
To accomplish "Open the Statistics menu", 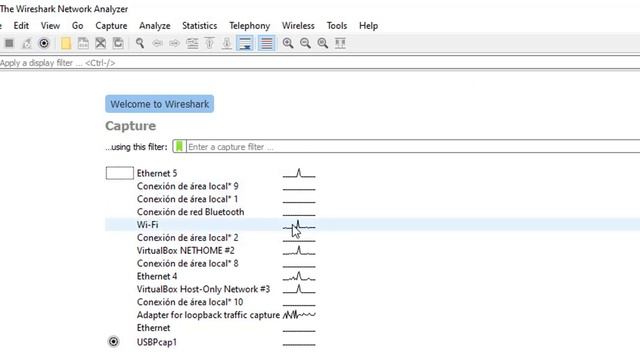I will coord(200,26).
